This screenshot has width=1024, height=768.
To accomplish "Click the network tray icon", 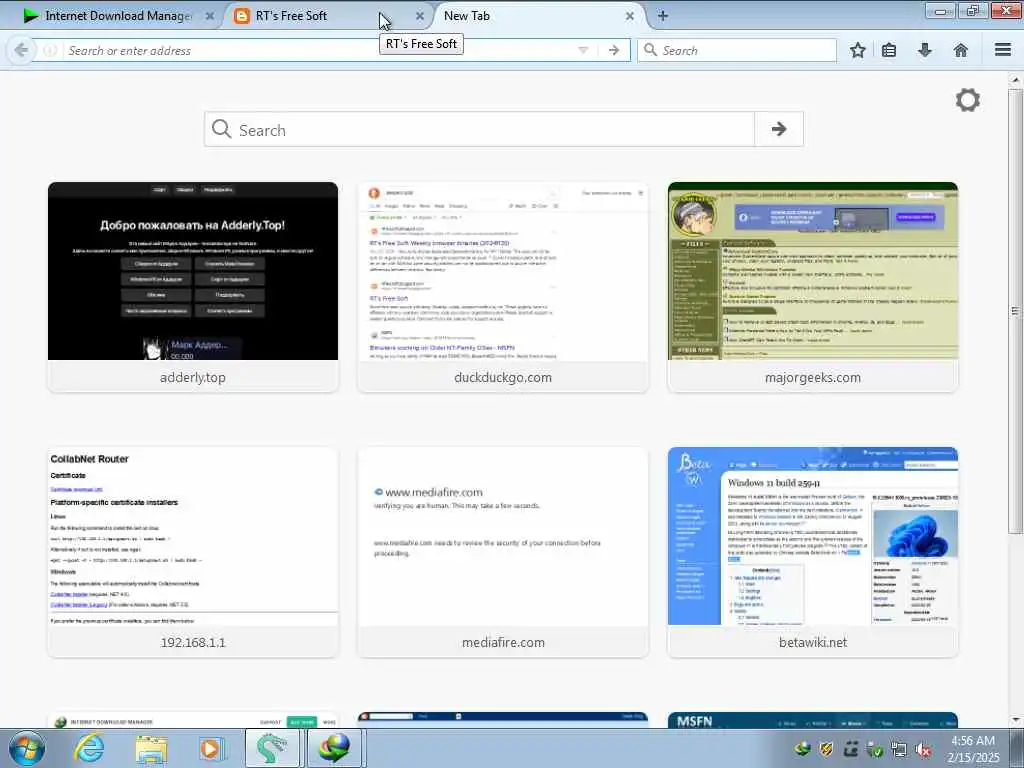I will (899, 749).
